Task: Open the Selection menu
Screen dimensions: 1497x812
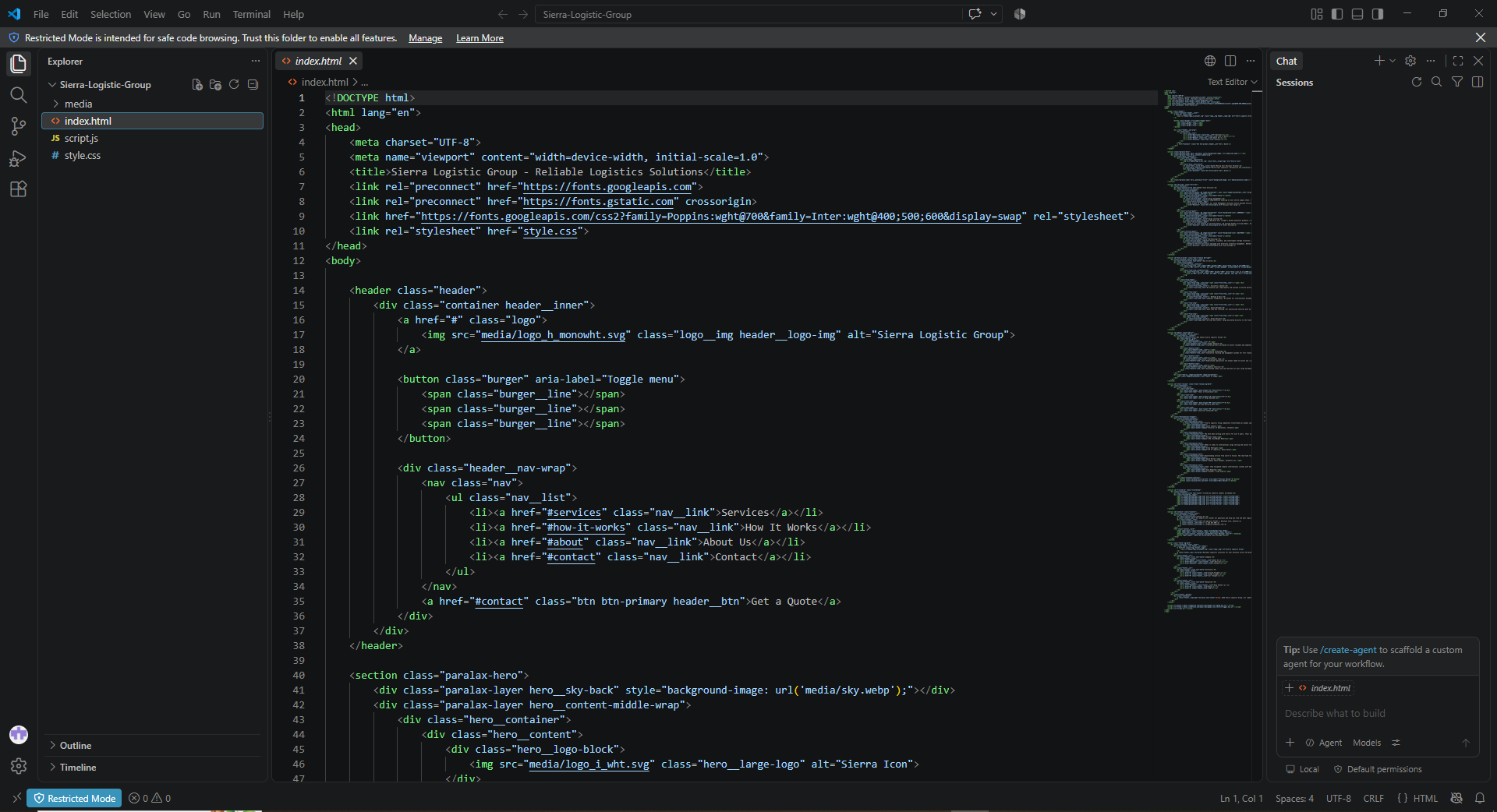Action: tap(111, 14)
